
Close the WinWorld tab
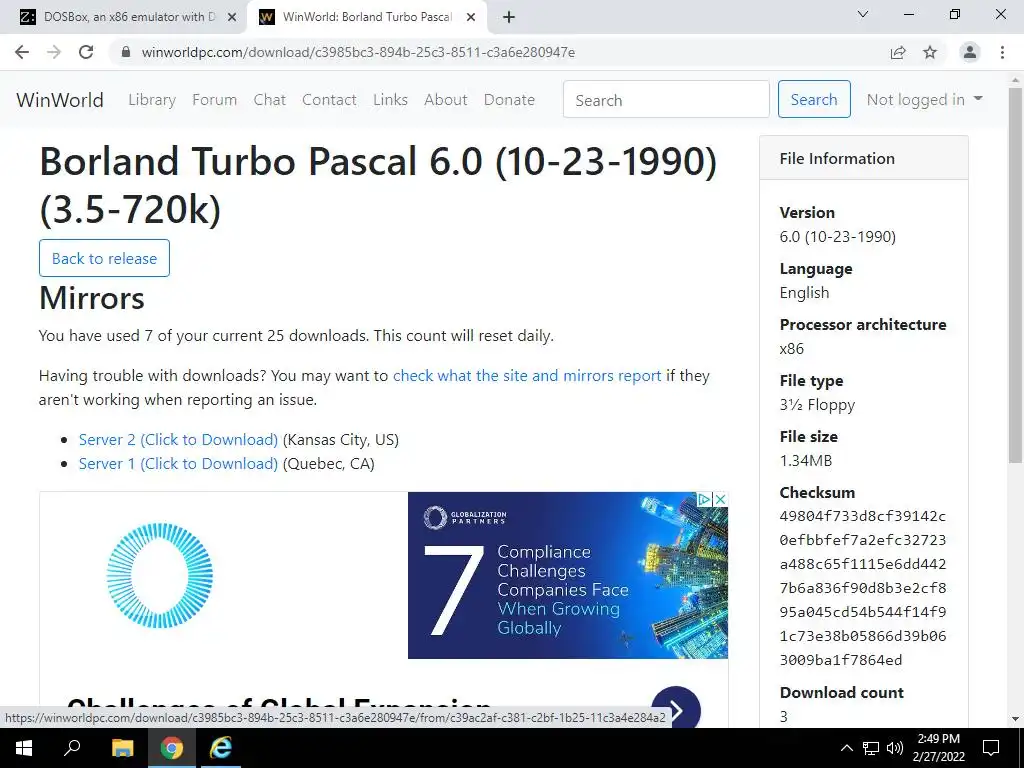(471, 18)
